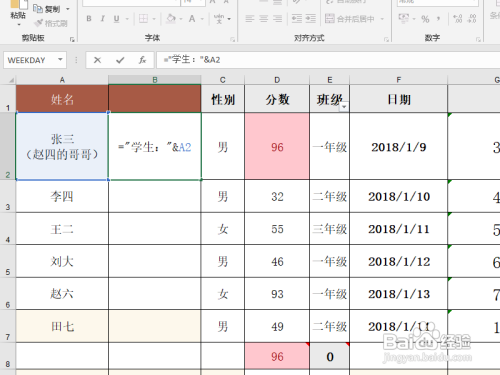
Task: Click Merge & Center (合并后居中)
Action: (x=350, y=19)
